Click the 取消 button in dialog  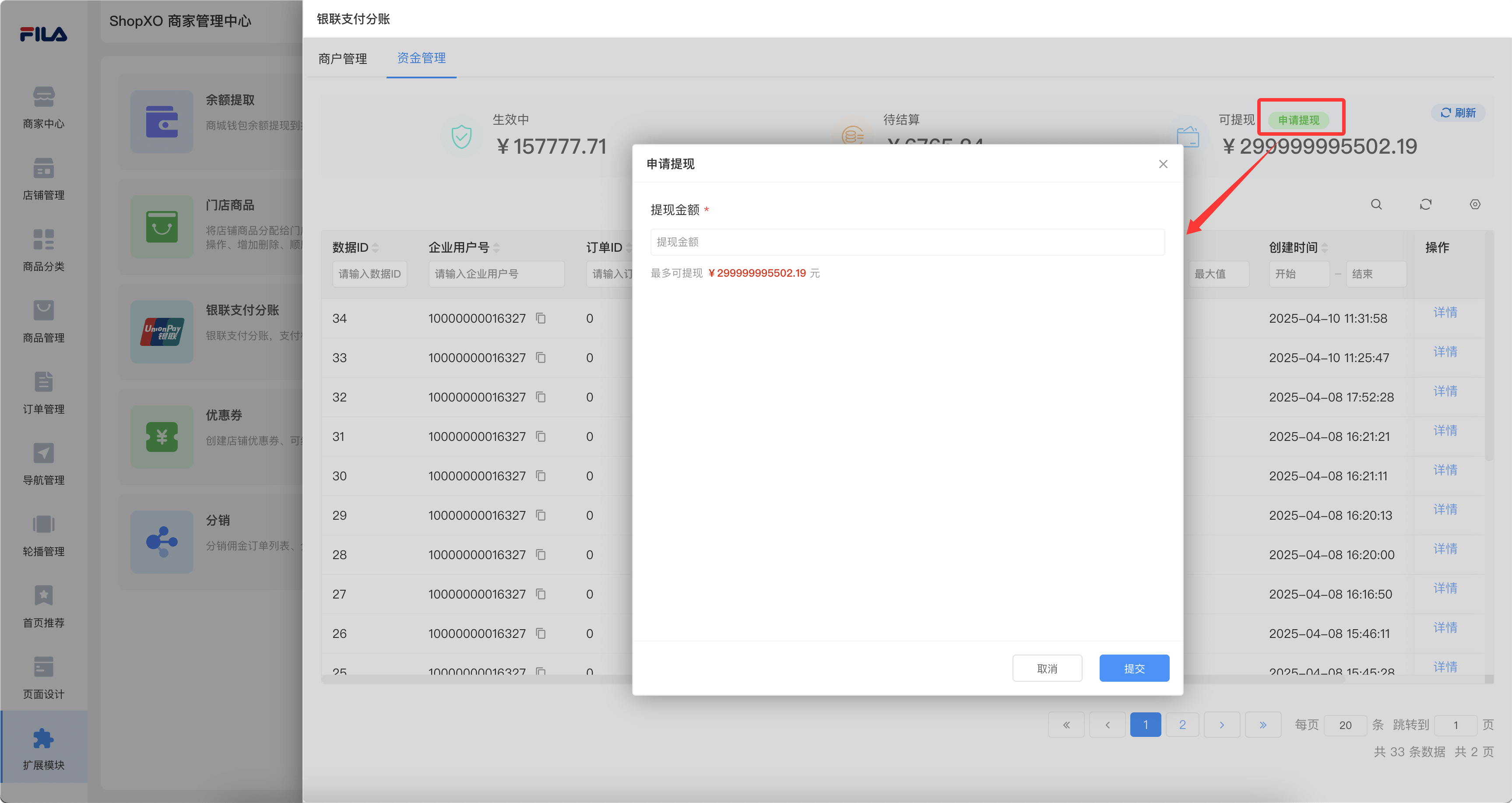[1047, 668]
